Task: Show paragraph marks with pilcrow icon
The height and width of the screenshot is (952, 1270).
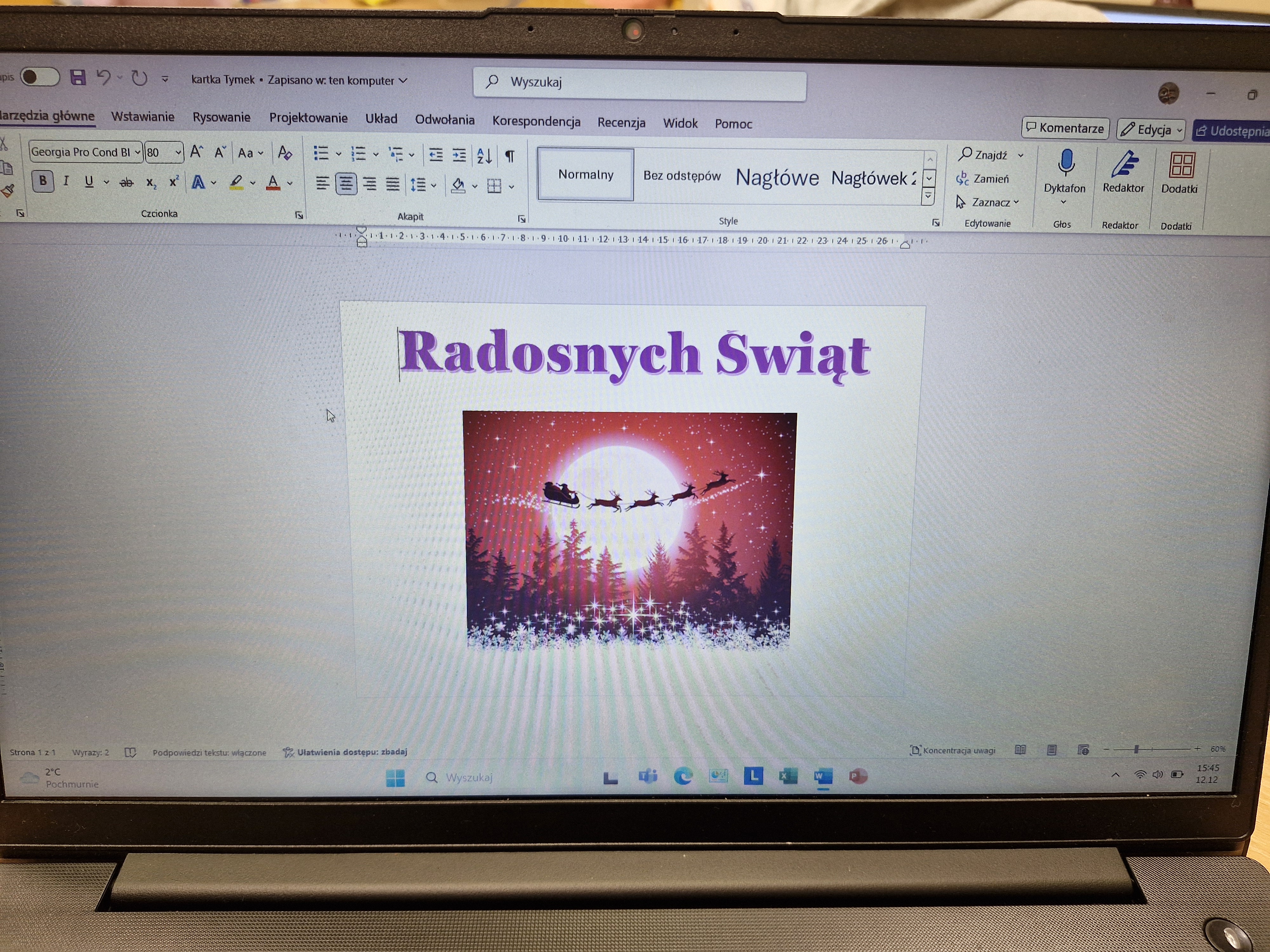Action: pos(509,156)
